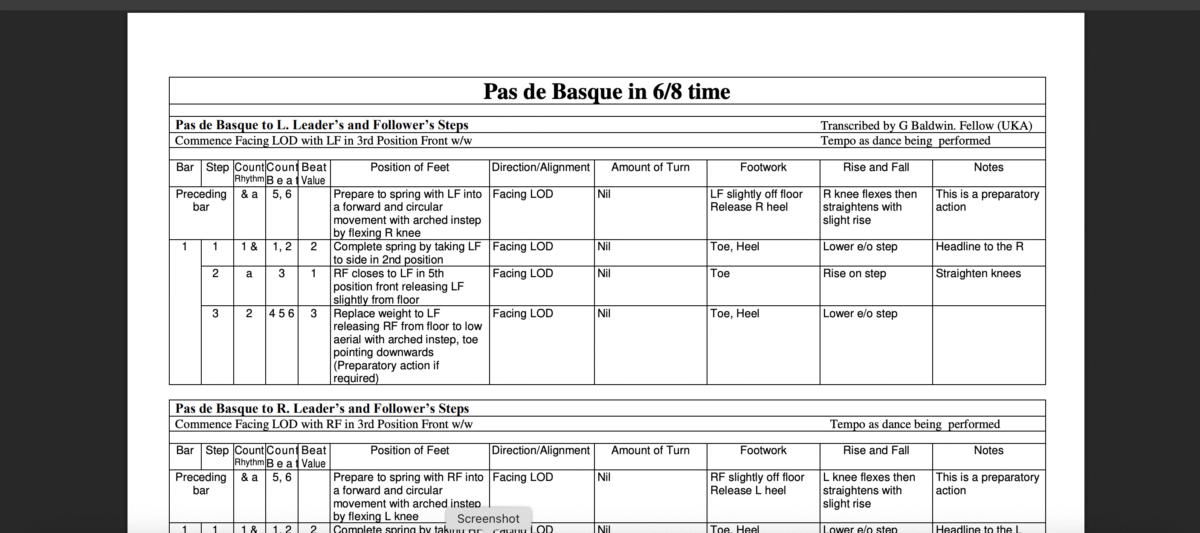Click "Footwork" header in the R table
Screen dimensions: 1200x533
pyautogui.click(x=763, y=451)
